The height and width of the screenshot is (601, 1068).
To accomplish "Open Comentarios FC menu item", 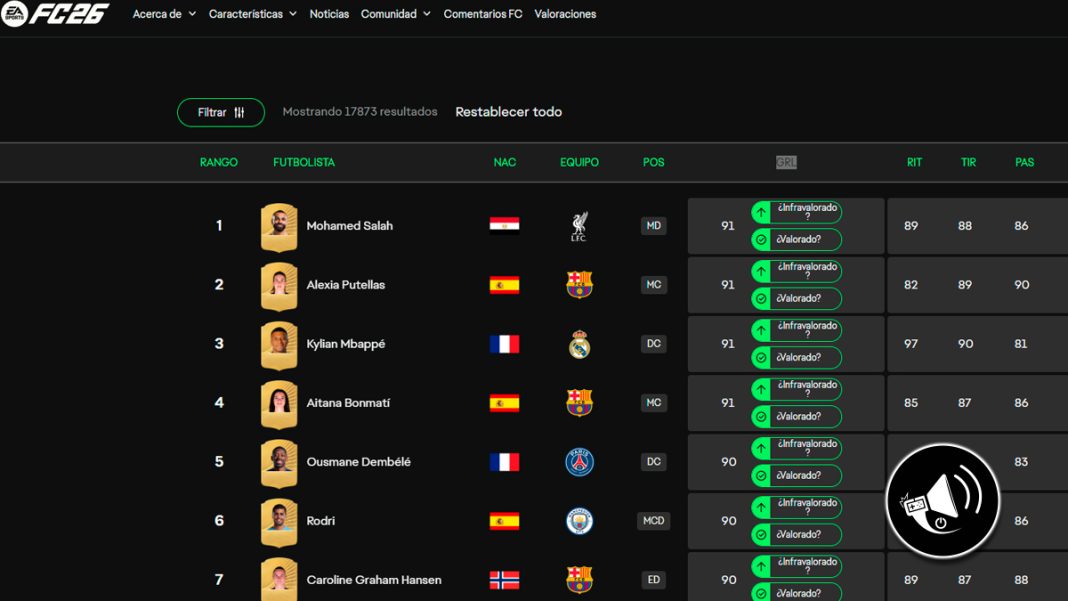I will tap(483, 14).
